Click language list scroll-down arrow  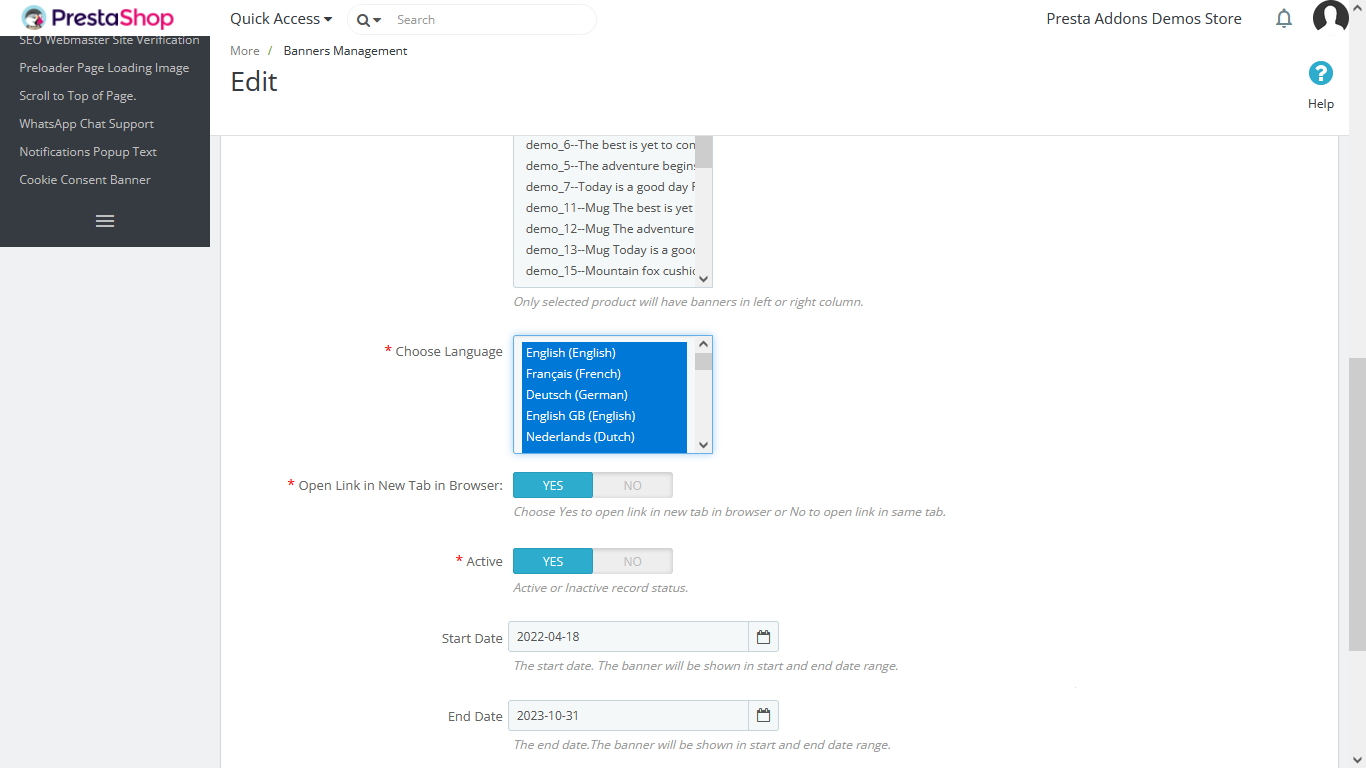[703, 445]
